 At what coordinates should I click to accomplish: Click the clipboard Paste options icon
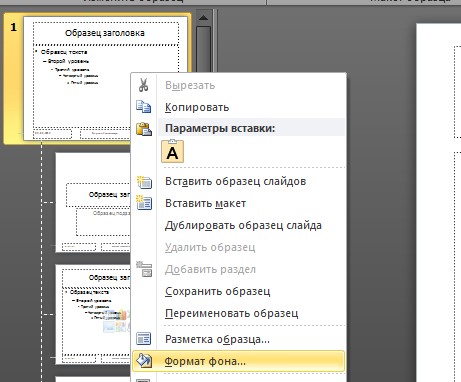pyautogui.click(x=144, y=129)
